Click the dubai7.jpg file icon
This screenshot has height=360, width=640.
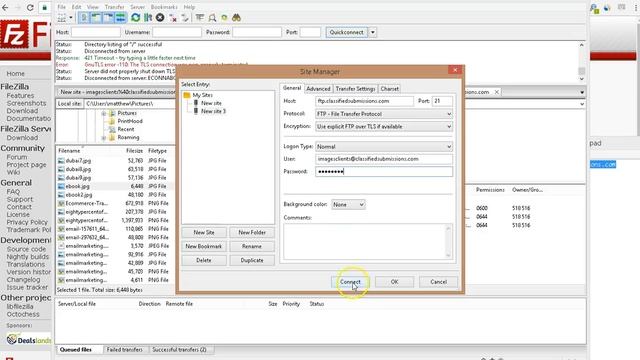click(x=61, y=161)
